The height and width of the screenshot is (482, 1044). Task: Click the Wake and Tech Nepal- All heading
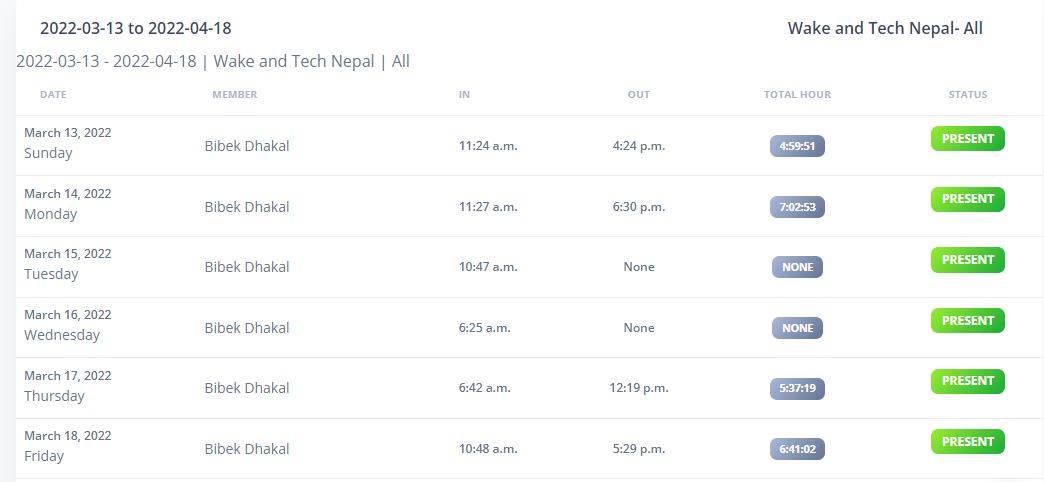tap(885, 28)
